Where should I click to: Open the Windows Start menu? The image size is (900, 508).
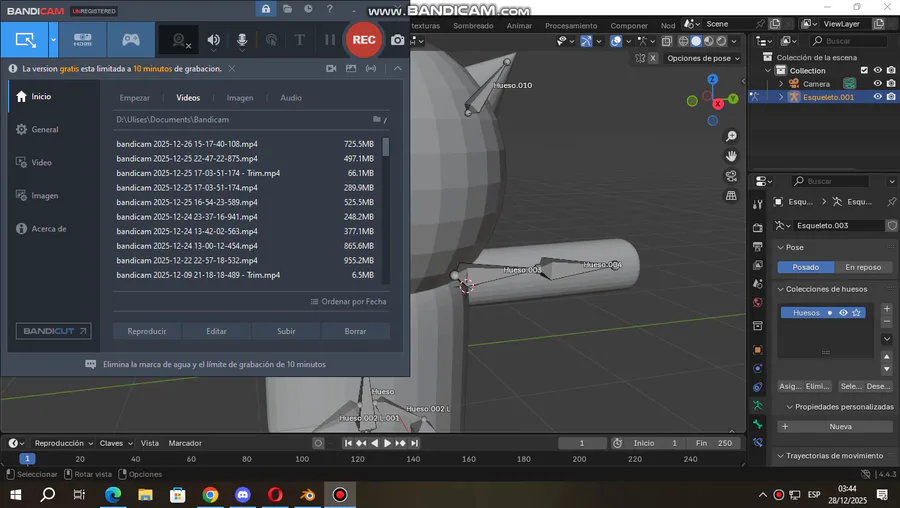coord(15,494)
